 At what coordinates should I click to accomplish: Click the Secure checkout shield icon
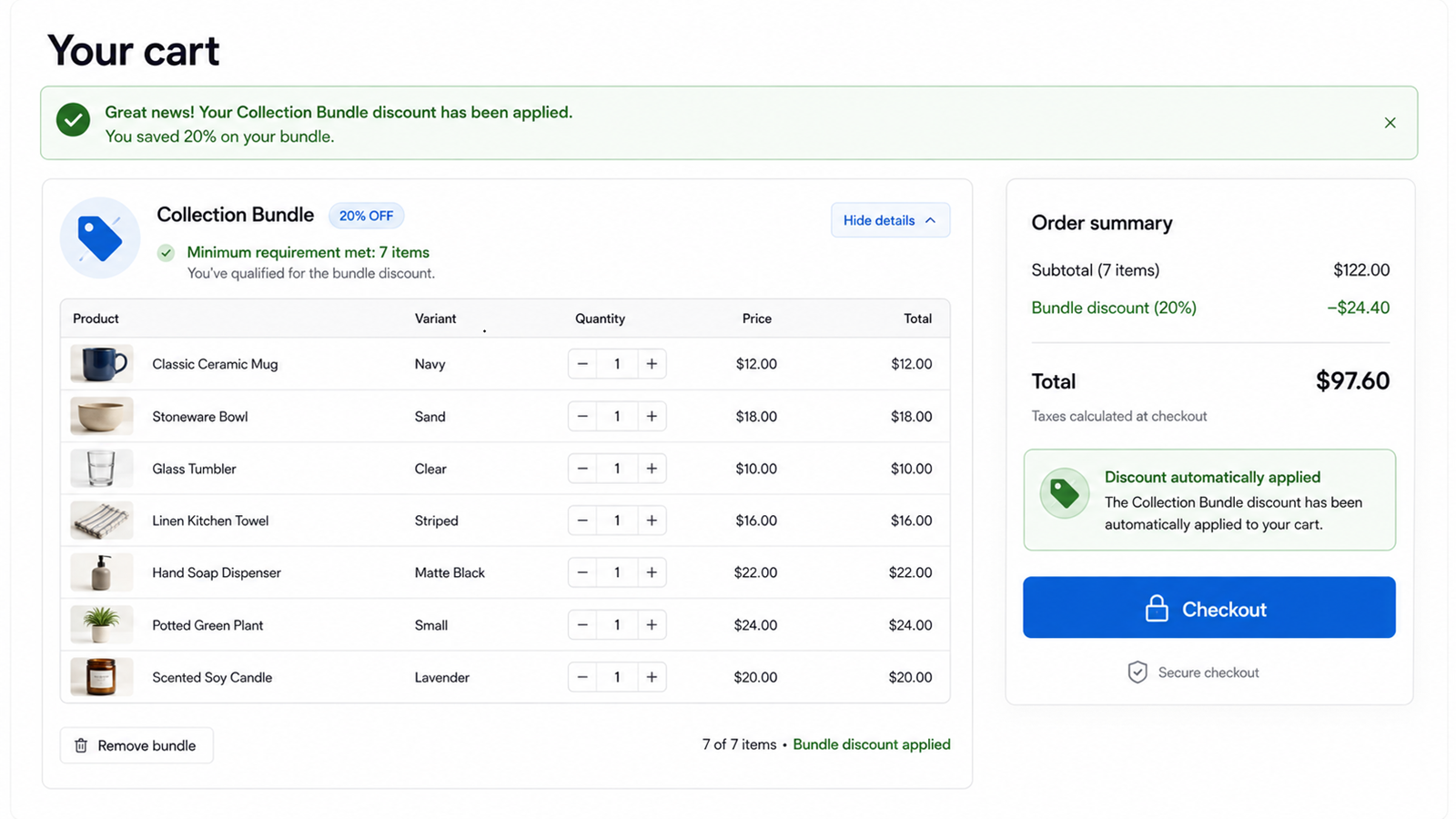point(1137,672)
